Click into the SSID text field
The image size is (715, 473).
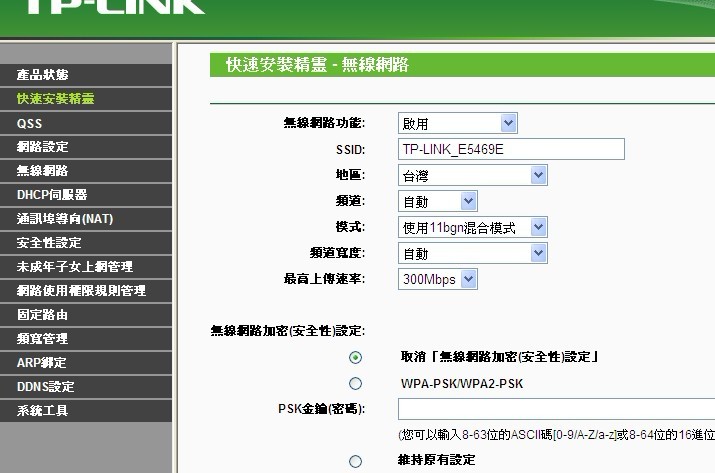tap(511, 149)
